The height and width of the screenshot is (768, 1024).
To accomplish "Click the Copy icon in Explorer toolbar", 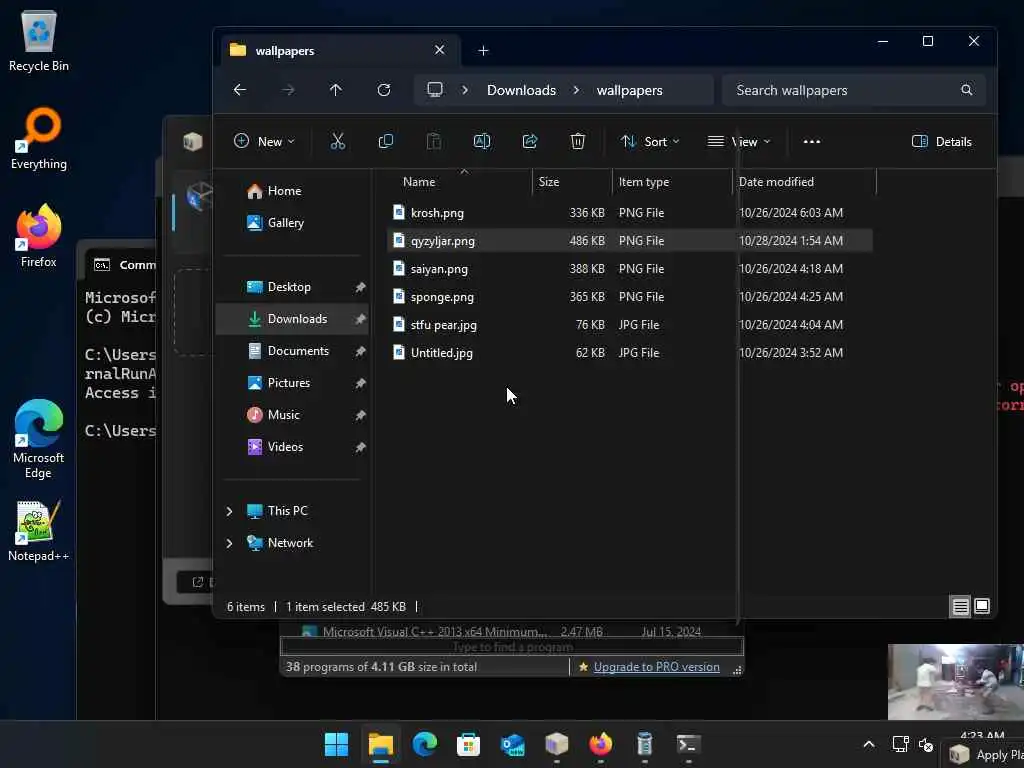I will [386, 141].
